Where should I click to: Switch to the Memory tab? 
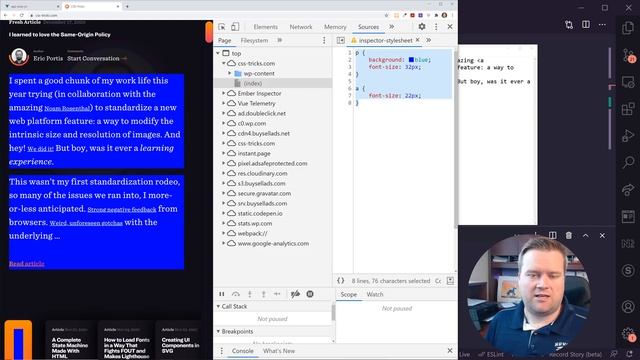coord(335,27)
